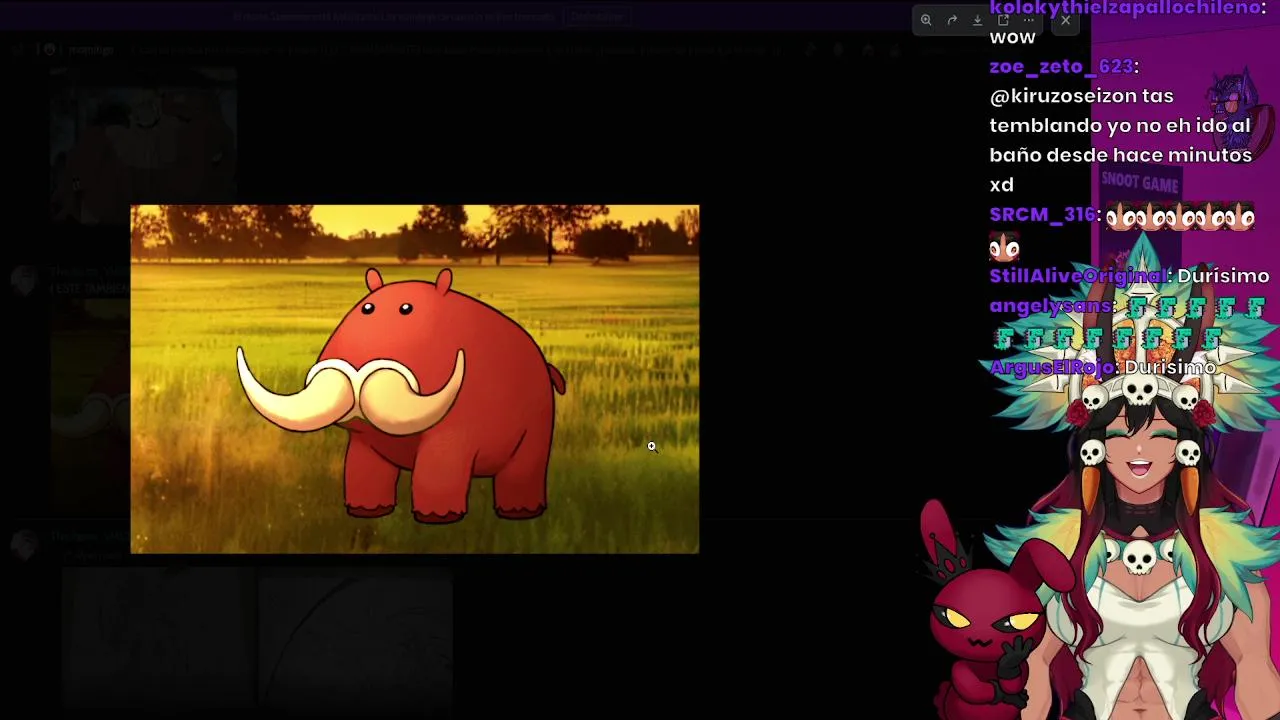
Task: Download the image via the download icon
Action: pos(978,20)
